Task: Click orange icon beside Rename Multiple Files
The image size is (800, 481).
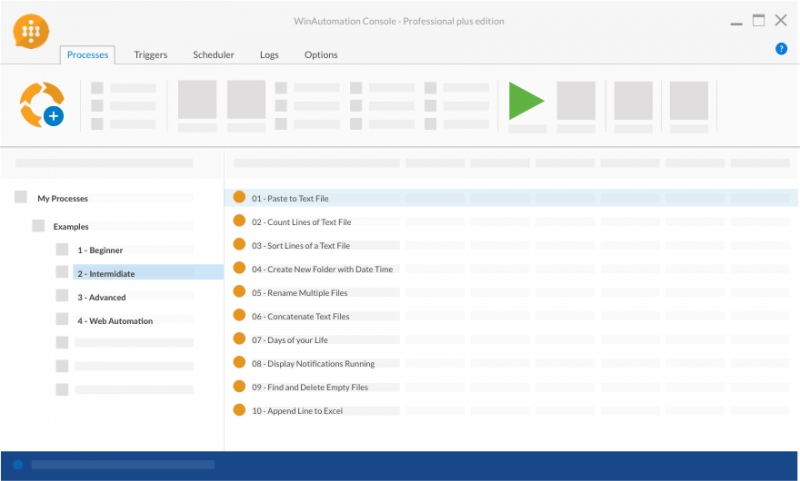Action: tap(239, 292)
